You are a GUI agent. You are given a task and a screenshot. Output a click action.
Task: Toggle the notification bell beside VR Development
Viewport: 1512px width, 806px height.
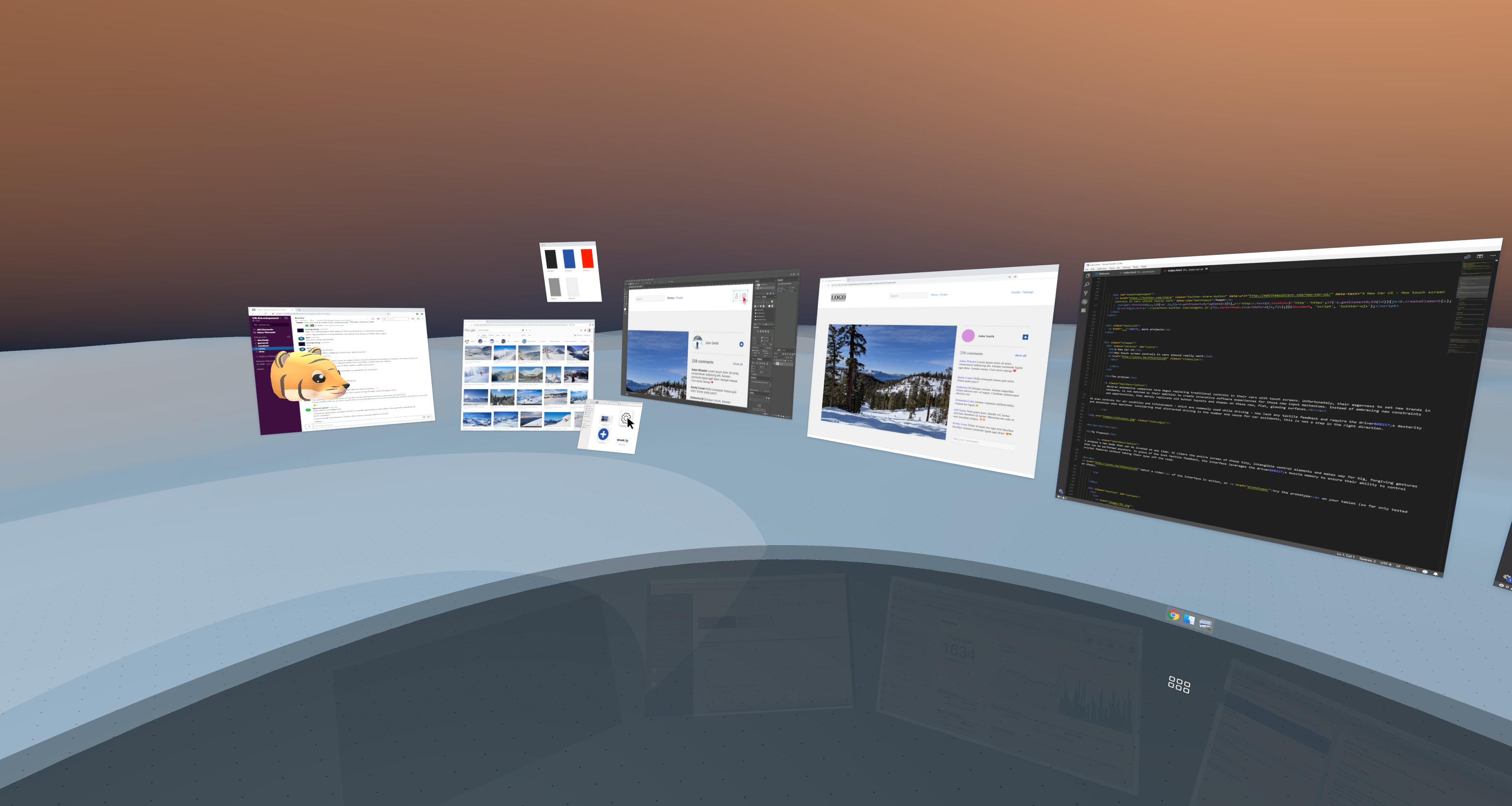click(287, 319)
